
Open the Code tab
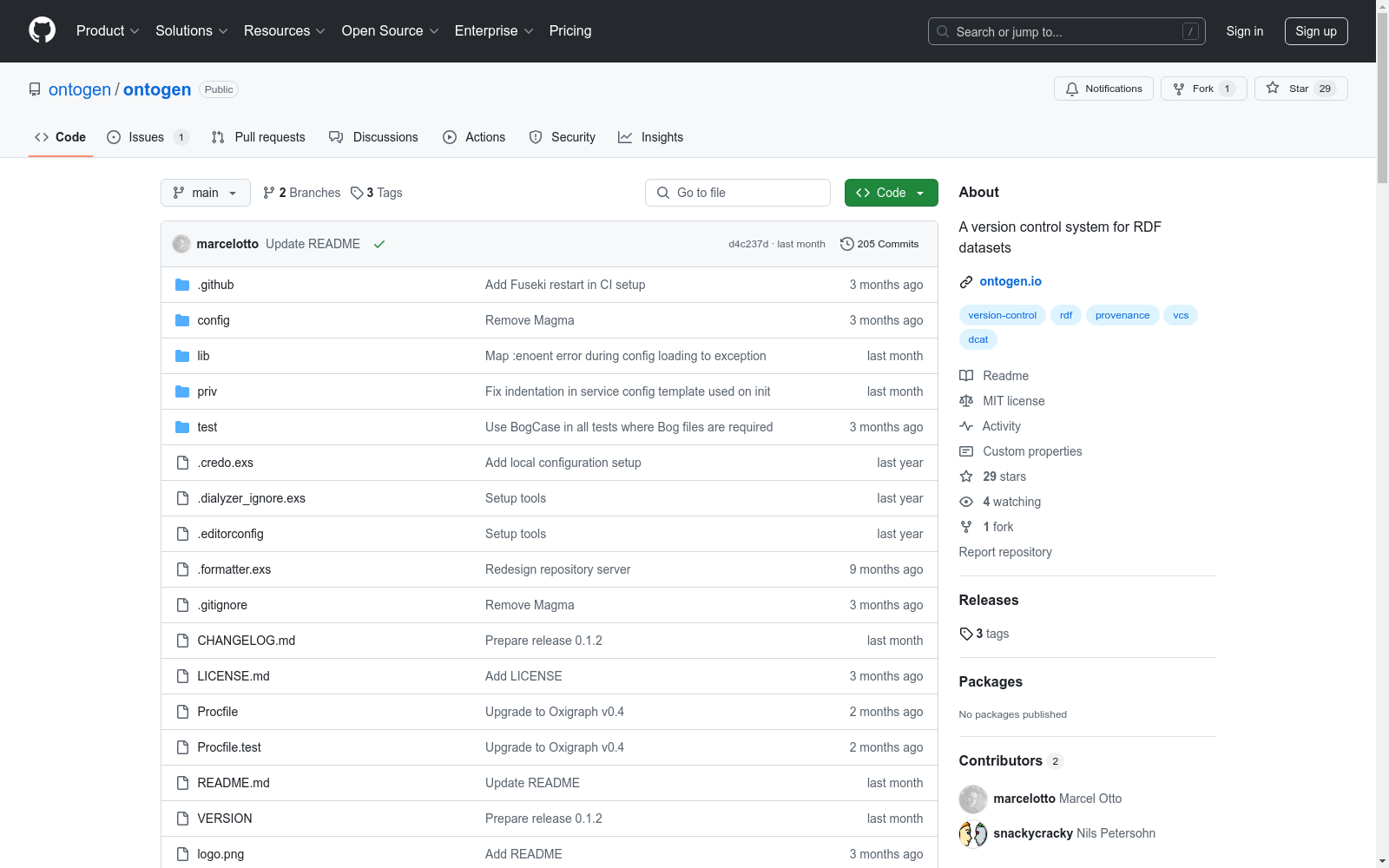tap(61, 137)
